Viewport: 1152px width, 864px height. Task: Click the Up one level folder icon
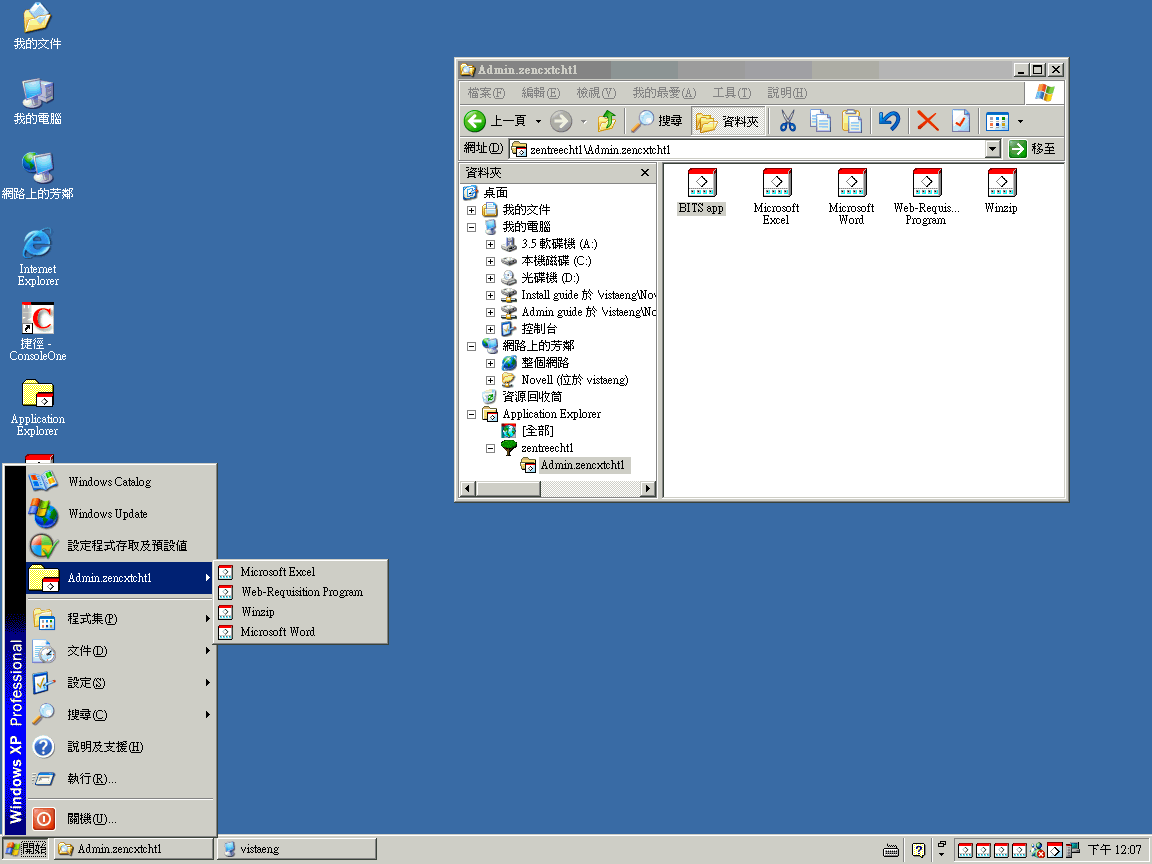[606, 121]
